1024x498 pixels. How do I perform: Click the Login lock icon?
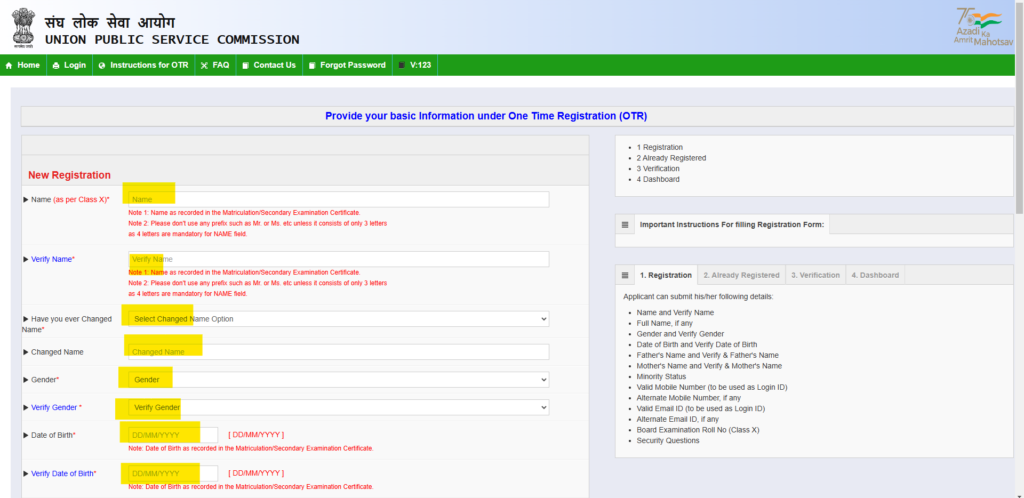(56, 65)
